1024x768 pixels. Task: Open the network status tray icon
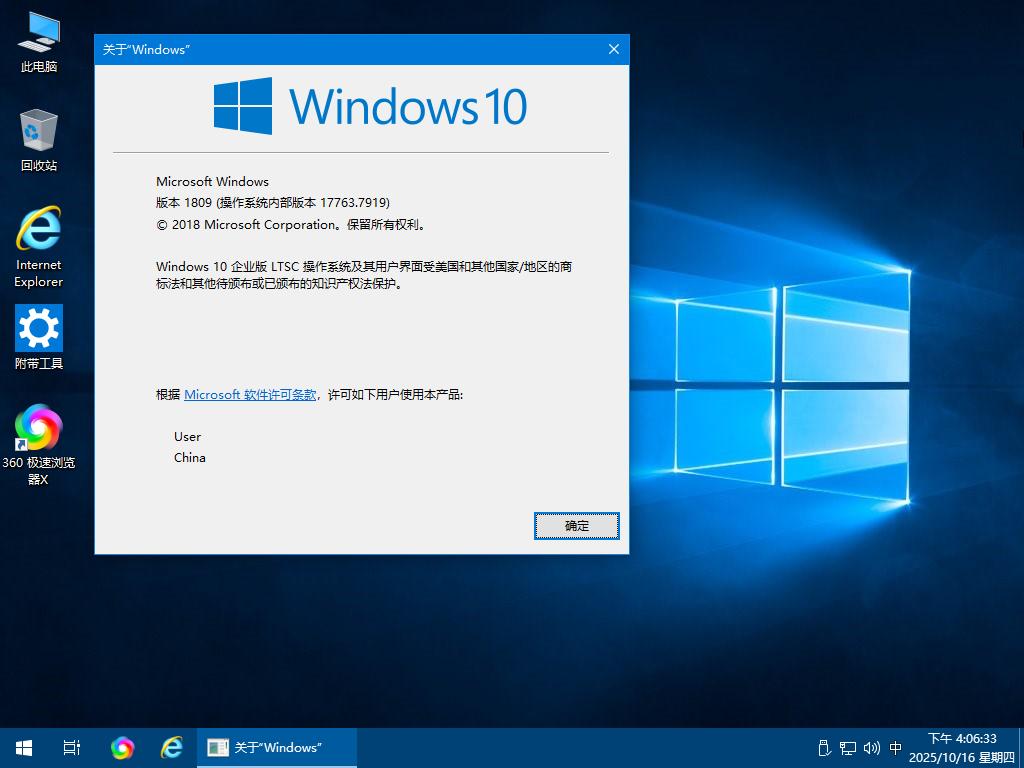pyautogui.click(x=847, y=748)
